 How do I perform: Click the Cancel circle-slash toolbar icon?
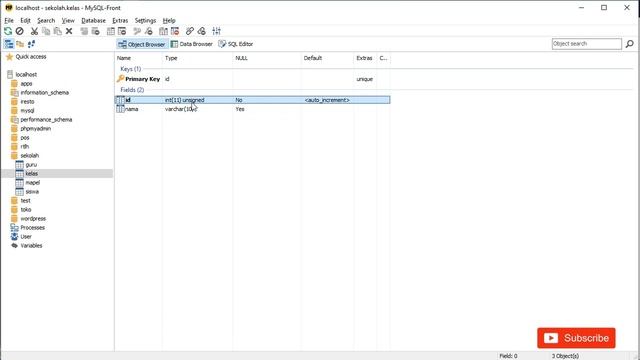coord(19,31)
